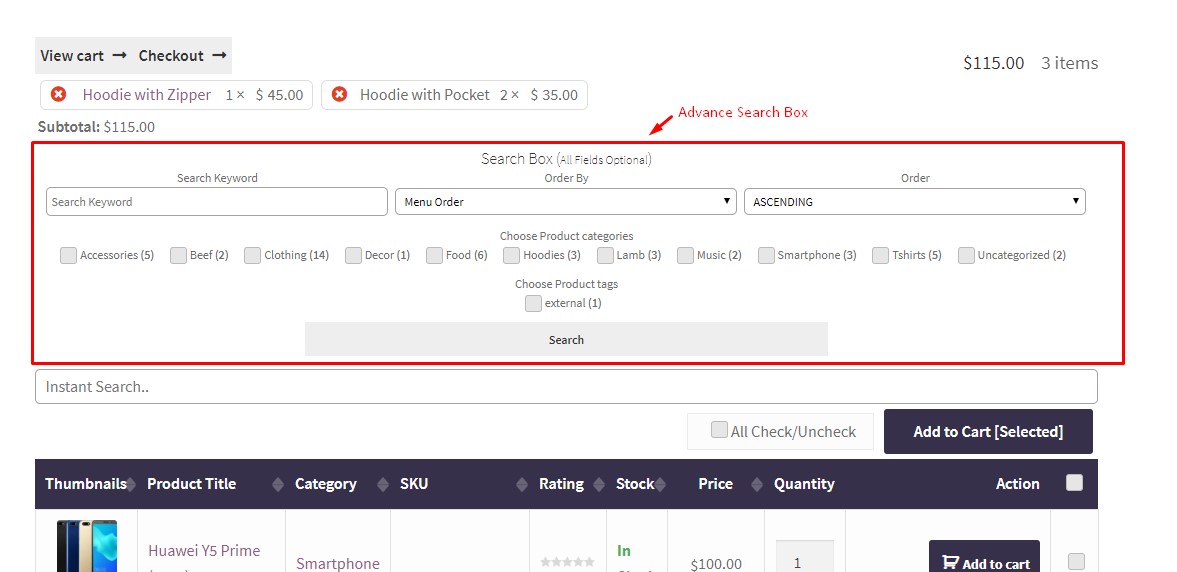Remove Hoodie with Zipper from cart
Viewport: 1177px width, 572px height.
pos(59,94)
